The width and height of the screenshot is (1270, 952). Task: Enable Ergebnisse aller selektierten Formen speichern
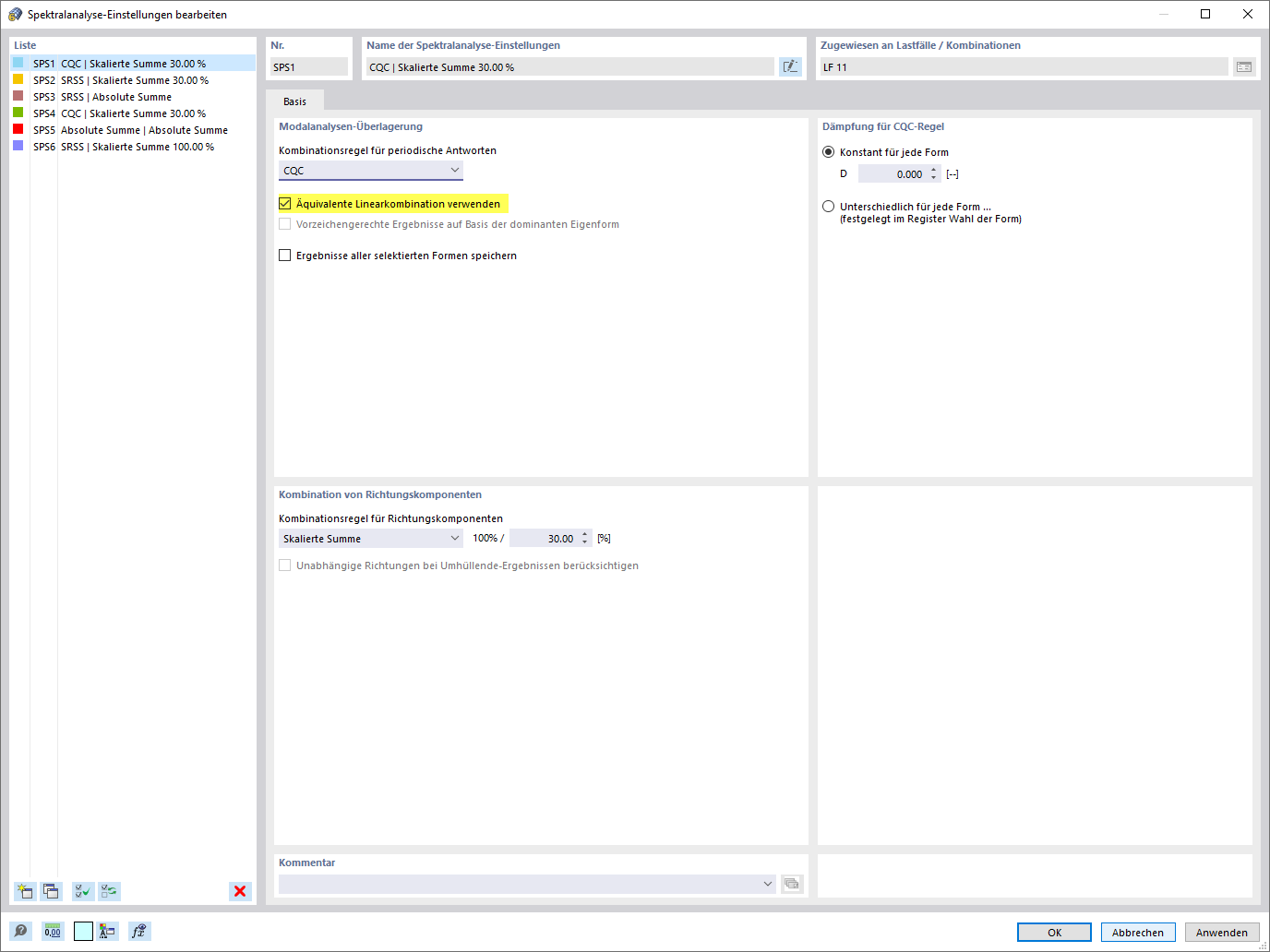click(x=285, y=256)
